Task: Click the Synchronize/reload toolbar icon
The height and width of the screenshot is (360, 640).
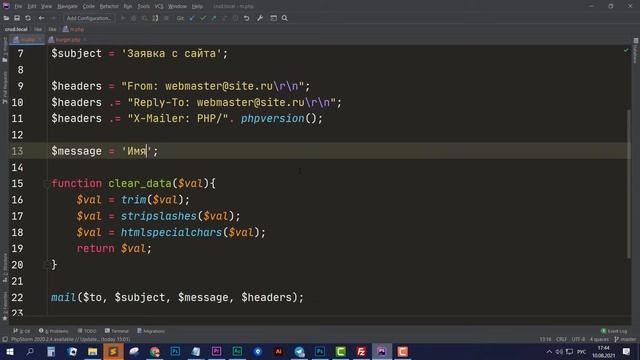Action: (28, 18)
